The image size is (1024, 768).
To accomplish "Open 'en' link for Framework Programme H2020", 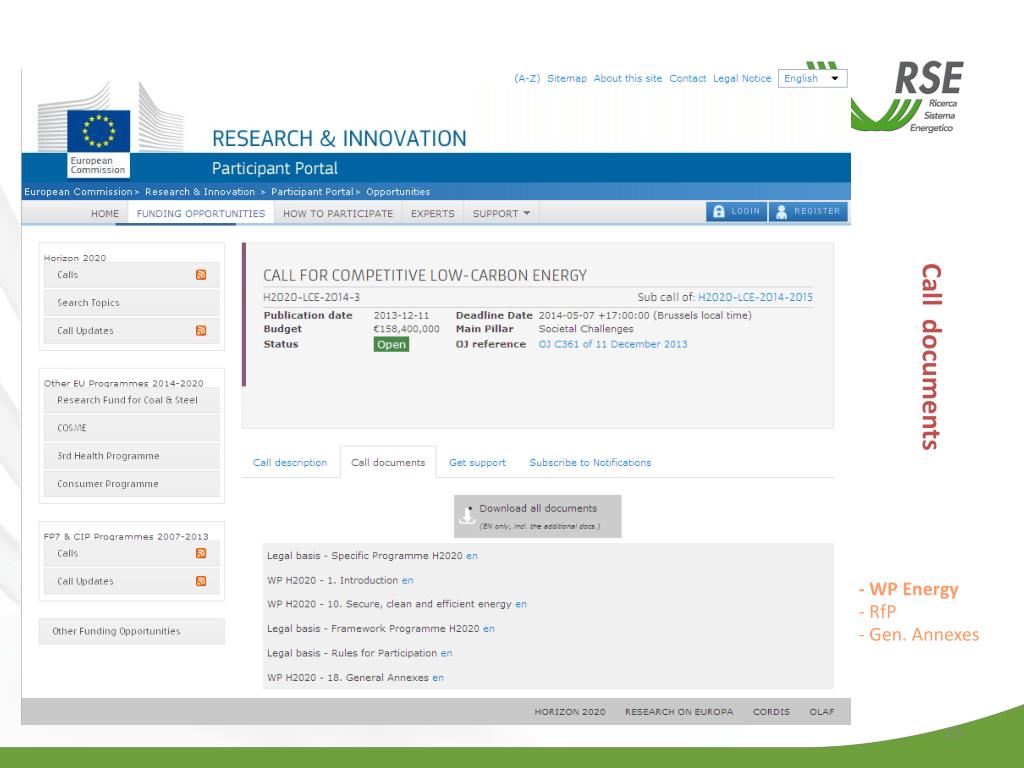I will [488, 629].
